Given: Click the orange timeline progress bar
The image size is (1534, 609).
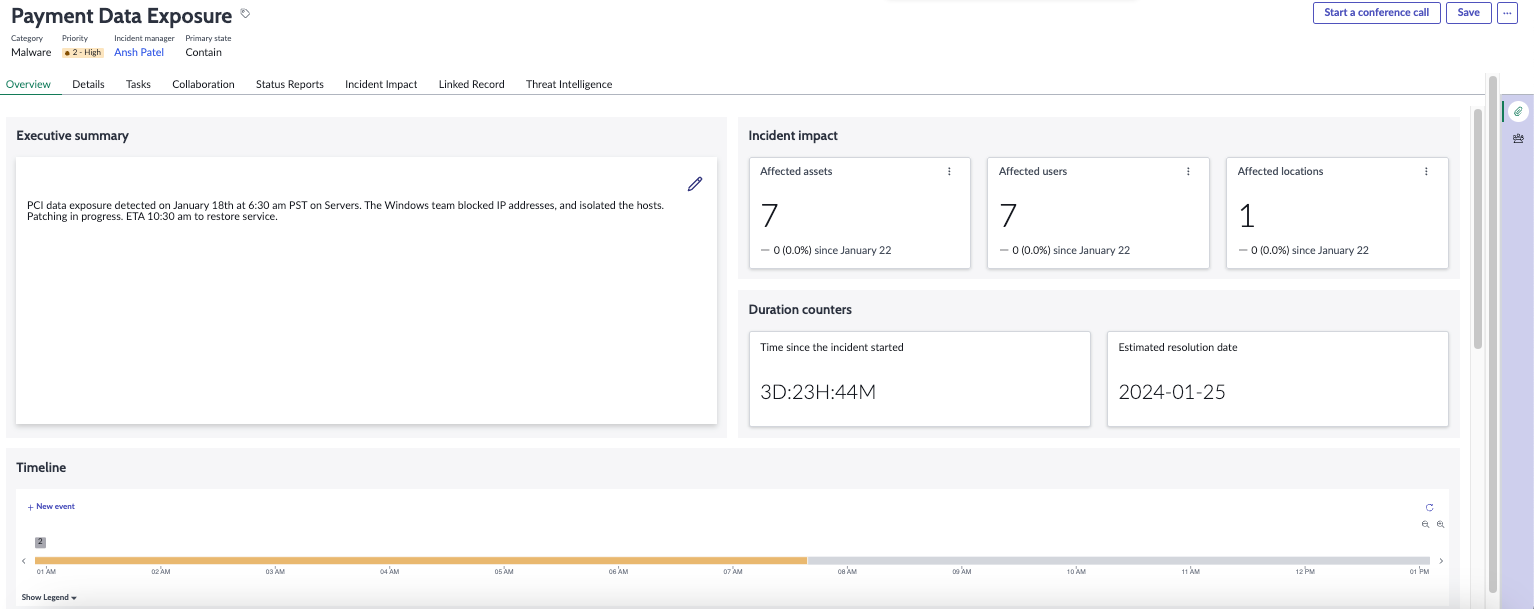Looking at the screenshot, I should click(421, 561).
